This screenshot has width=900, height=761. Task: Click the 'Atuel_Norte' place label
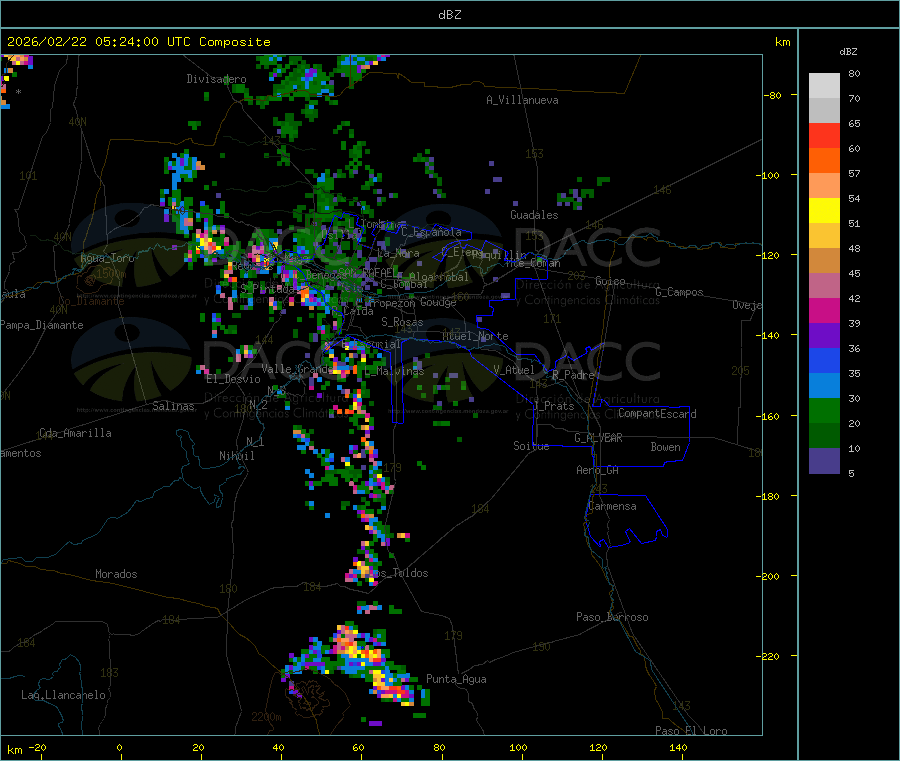coord(475,336)
